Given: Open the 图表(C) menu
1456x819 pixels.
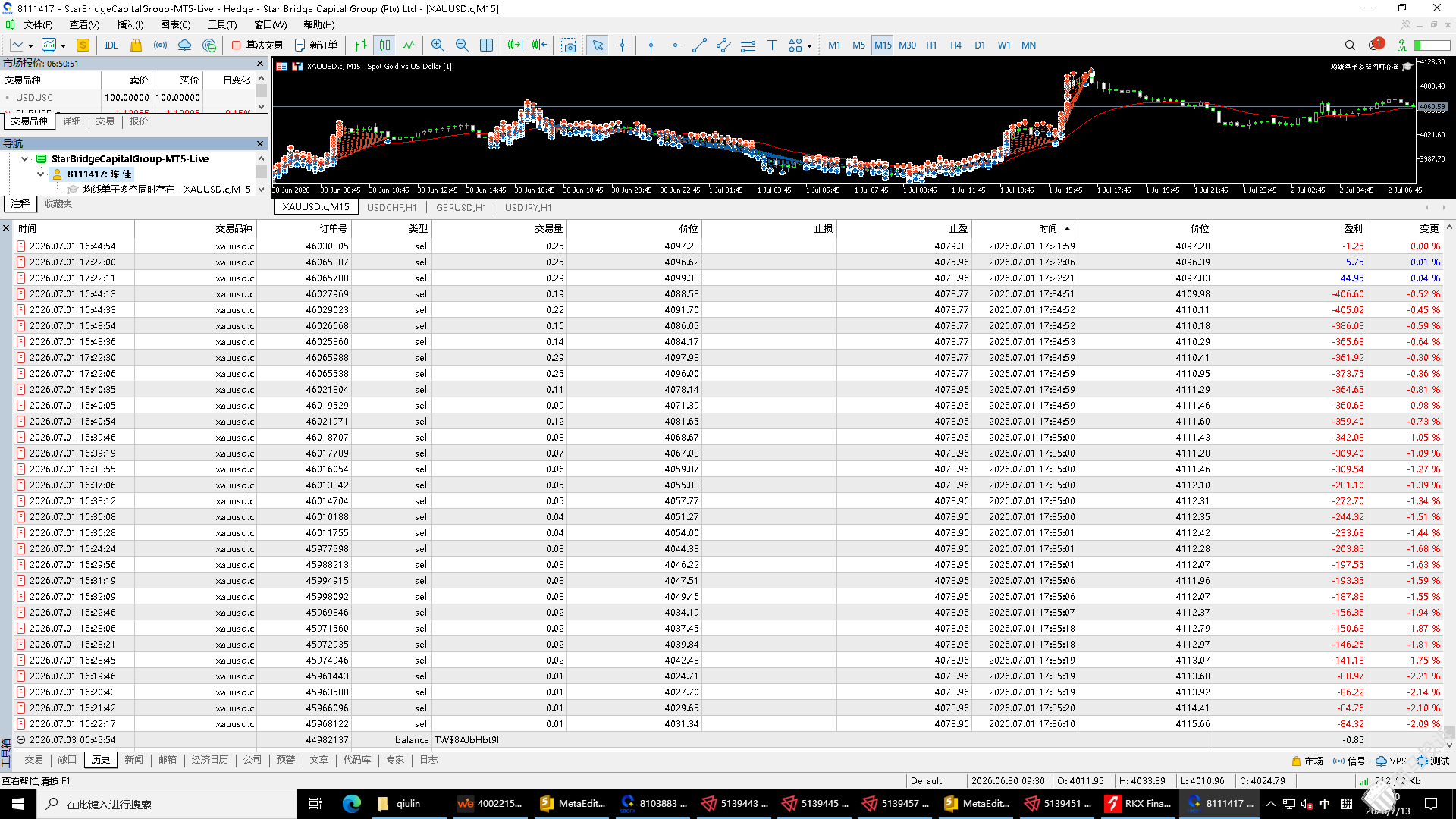Looking at the screenshot, I should pos(176,25).
